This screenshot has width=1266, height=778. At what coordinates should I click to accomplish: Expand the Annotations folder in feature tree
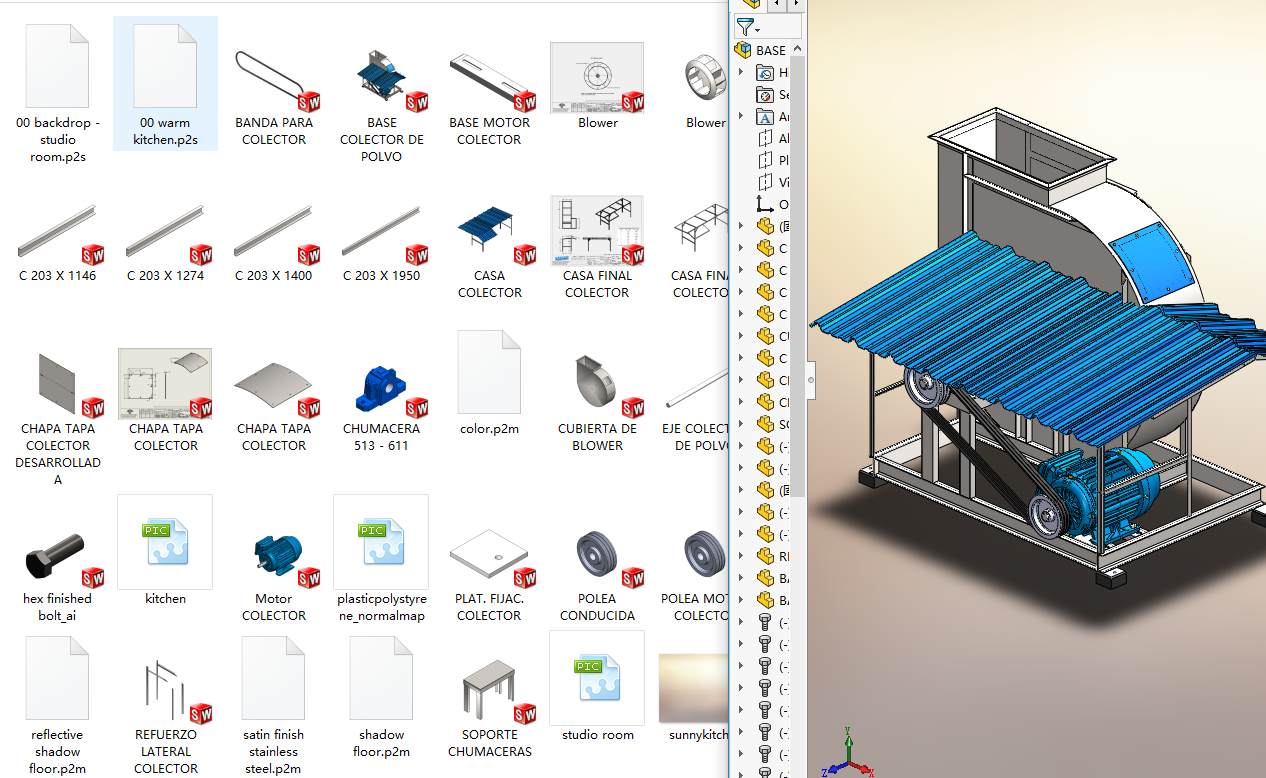(x=741, y=117)
